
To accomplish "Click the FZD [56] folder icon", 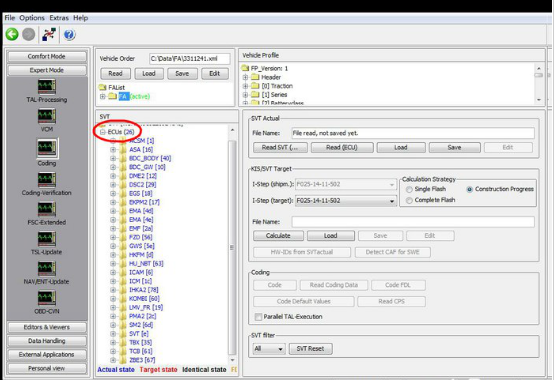I will pos(123,237).
